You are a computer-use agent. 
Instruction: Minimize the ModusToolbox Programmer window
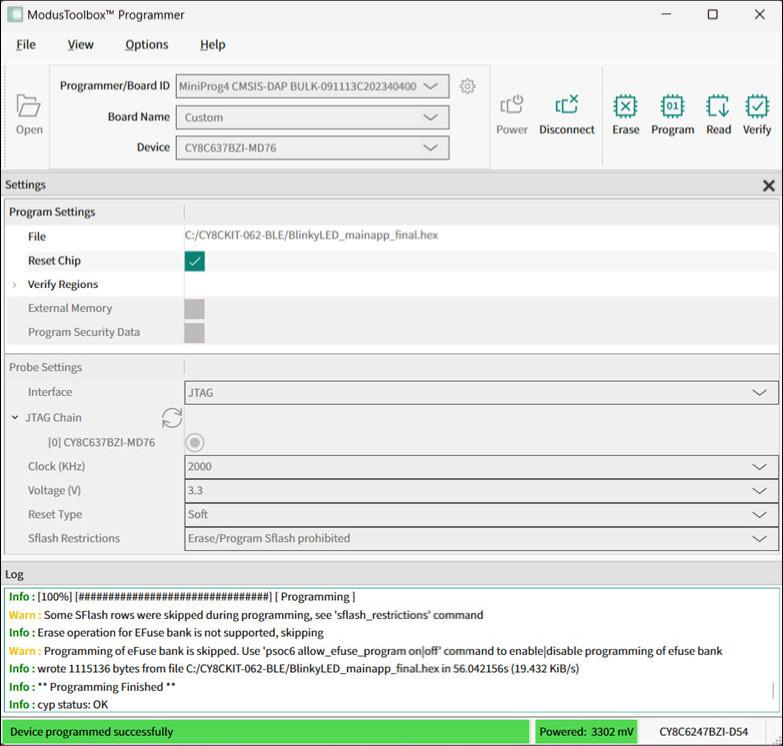tap(666, 14)
